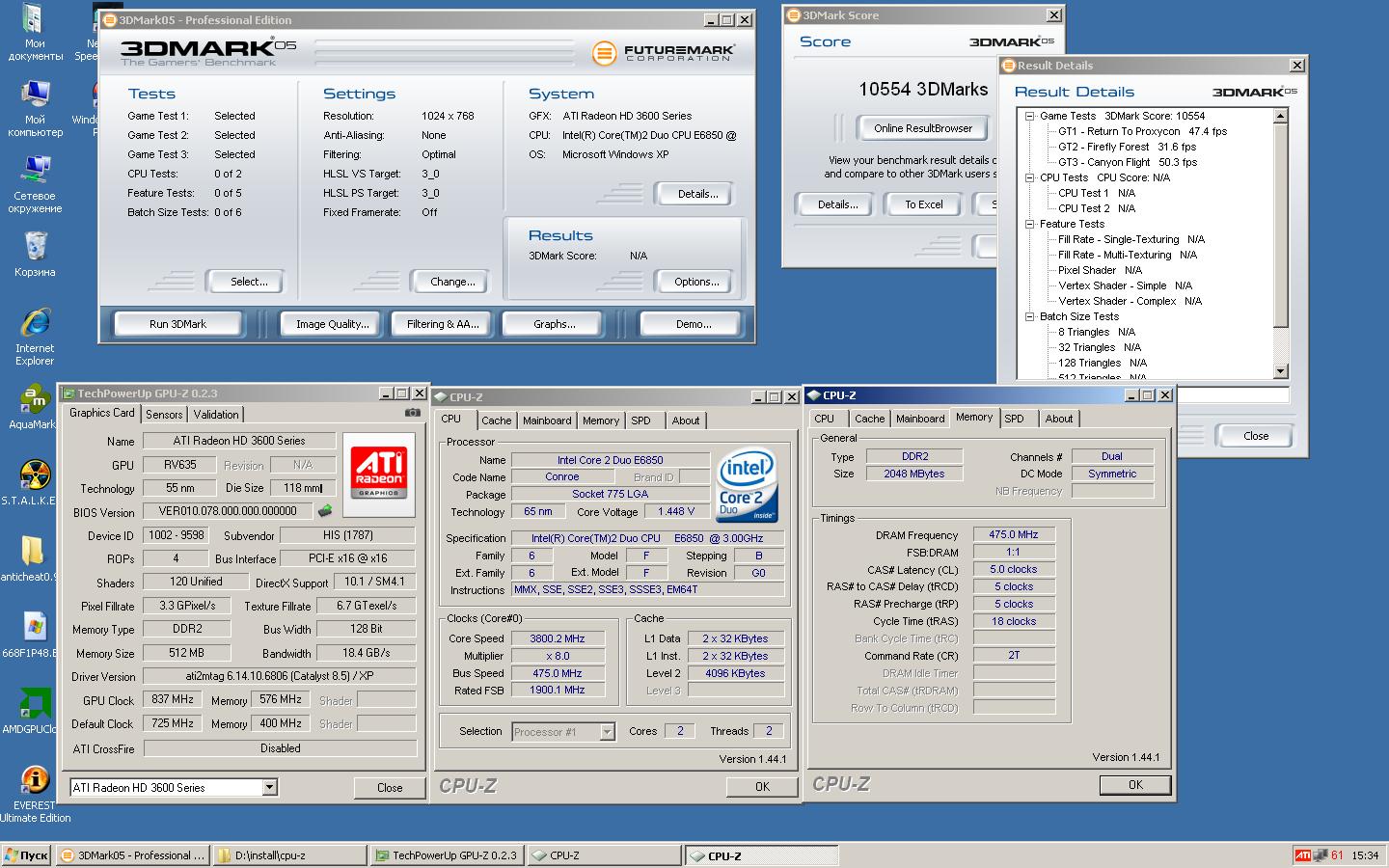Select the GT1 - Return To Proxycon row

tap(1142, 131)
